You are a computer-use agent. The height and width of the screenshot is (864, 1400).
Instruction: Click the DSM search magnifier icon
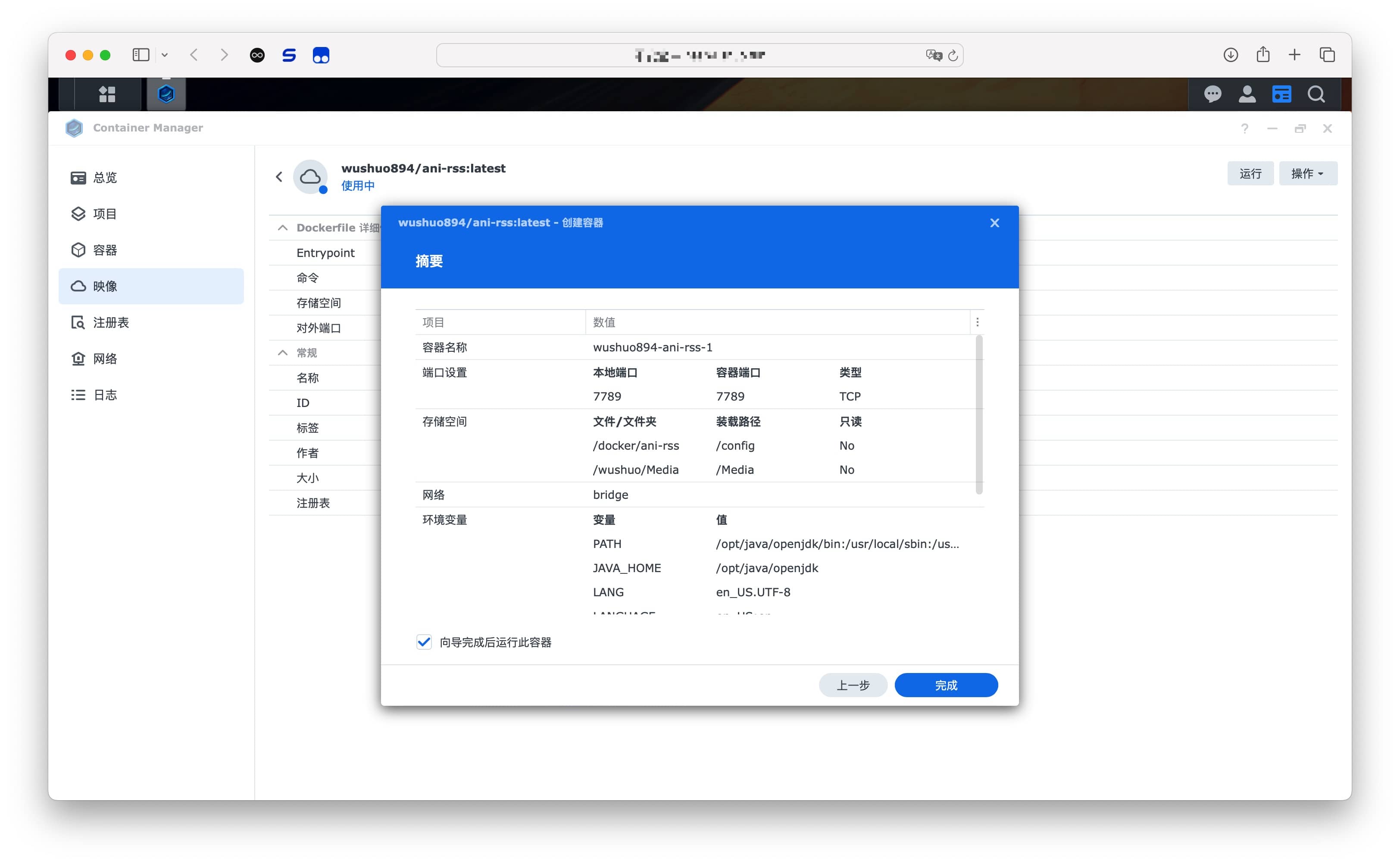[x=1316, y=94]
